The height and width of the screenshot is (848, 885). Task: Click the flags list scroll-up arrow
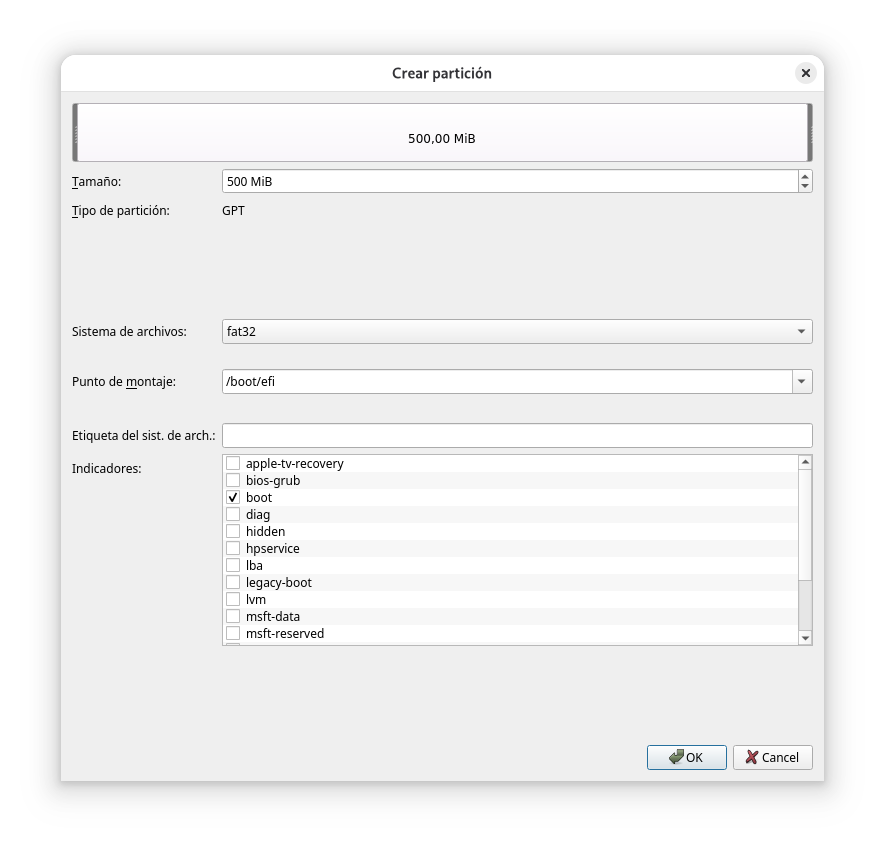tap(805, 462)
